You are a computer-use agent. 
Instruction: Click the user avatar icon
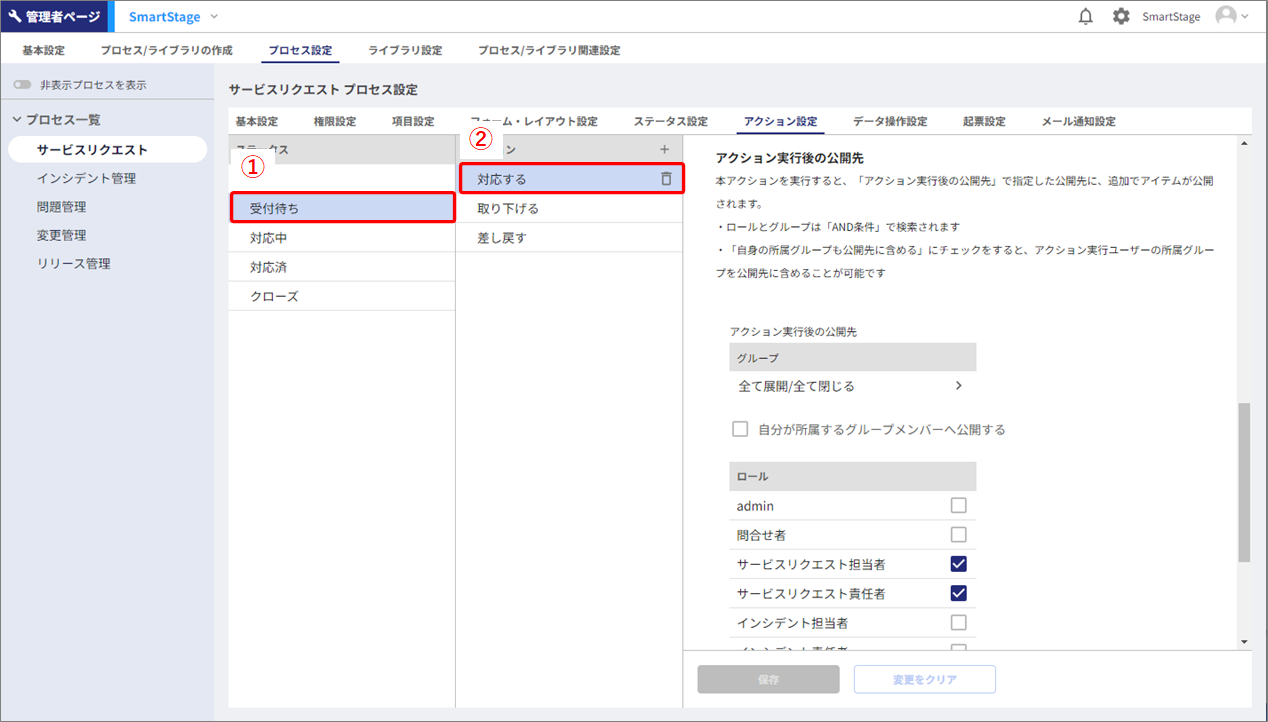coord(1225,16)
